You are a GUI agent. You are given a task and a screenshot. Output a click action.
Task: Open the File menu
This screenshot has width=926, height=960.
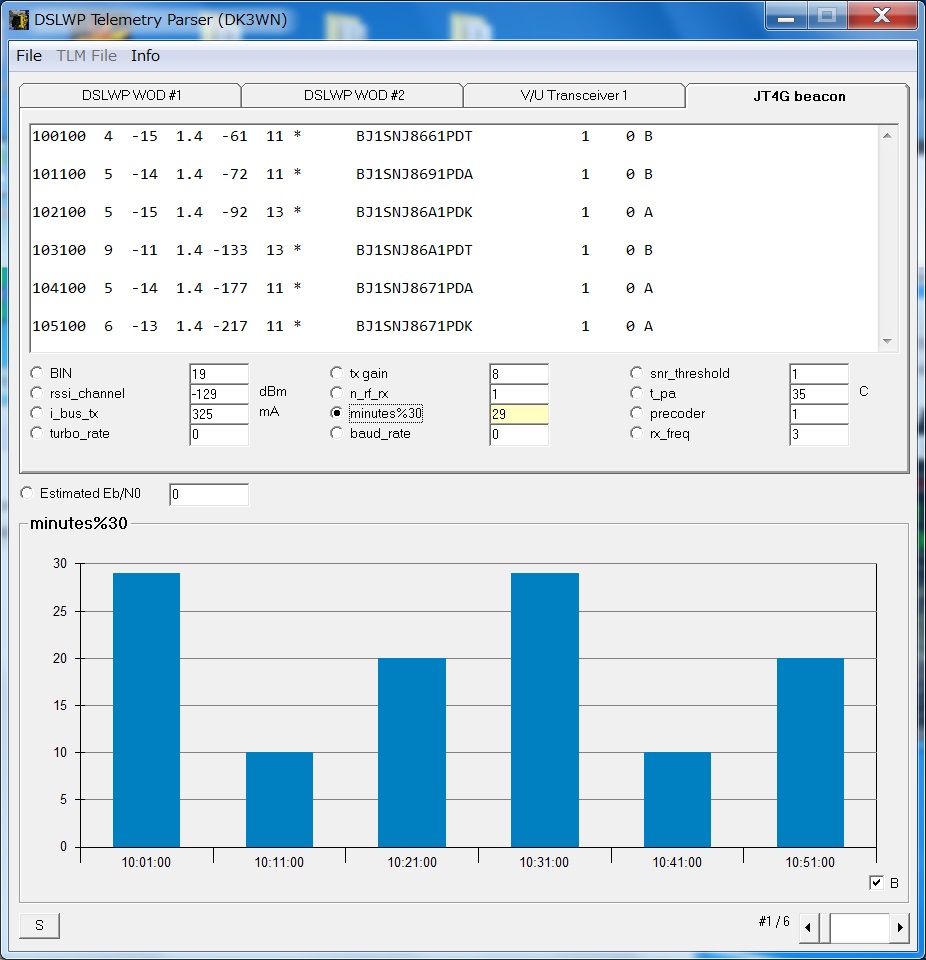(x=29, y=56)
